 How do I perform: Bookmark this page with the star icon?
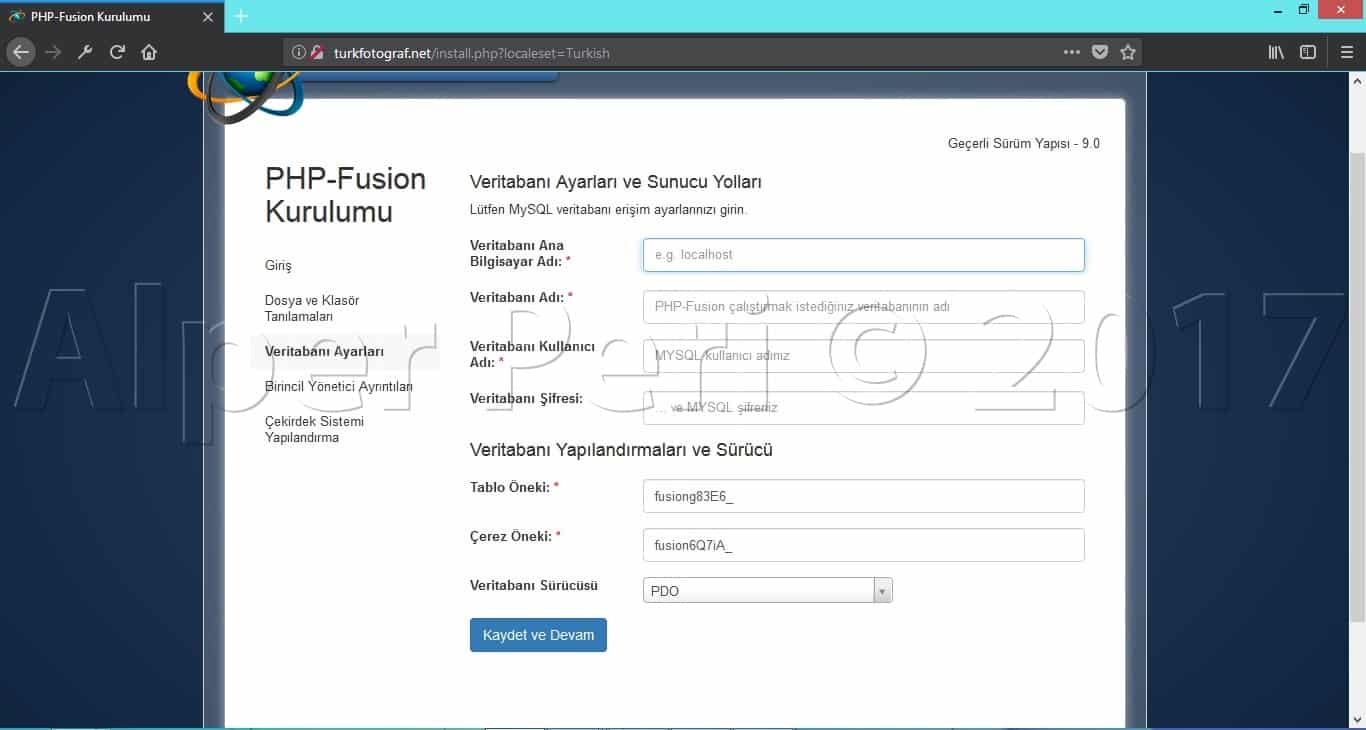point(1128,52)
